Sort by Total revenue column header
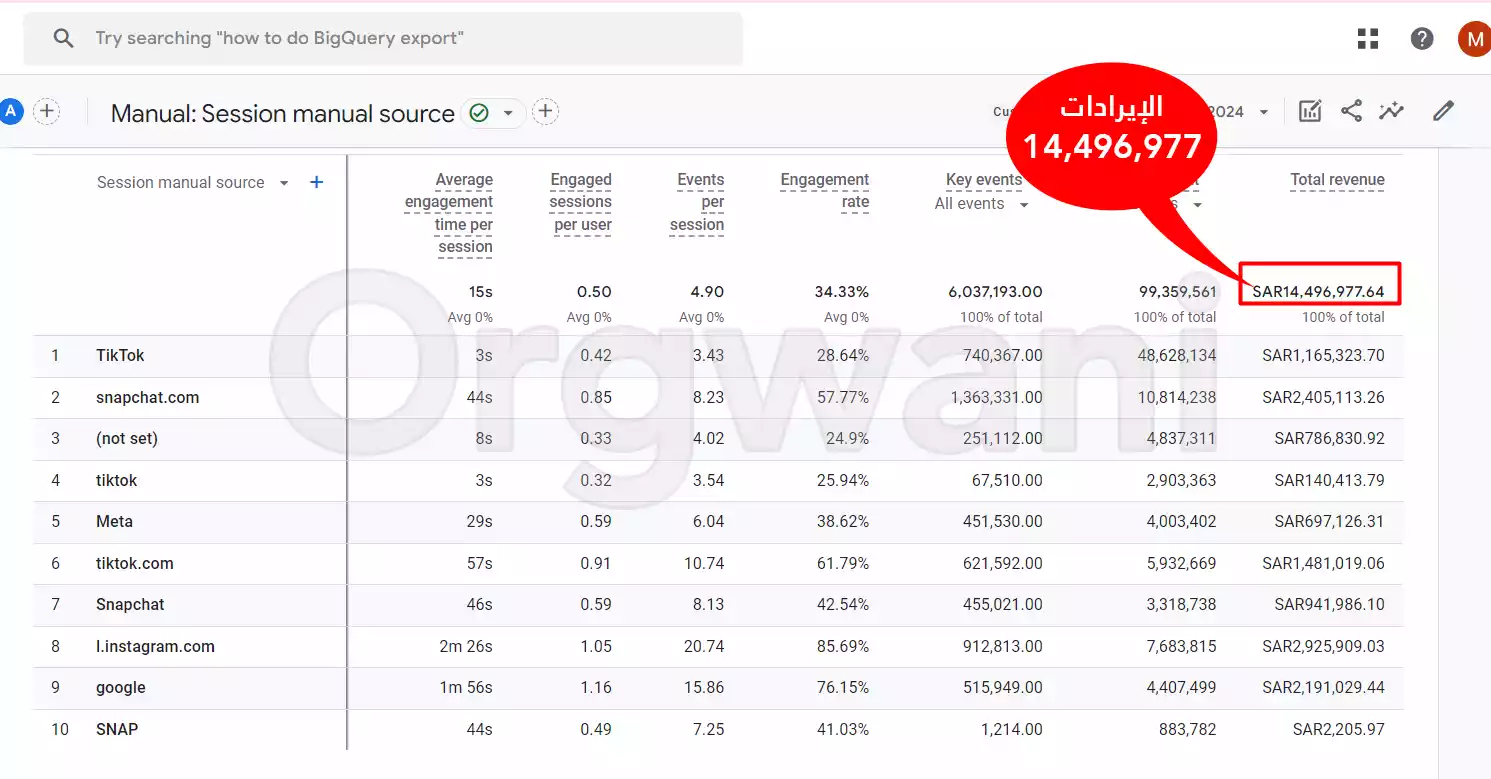 1337,180
